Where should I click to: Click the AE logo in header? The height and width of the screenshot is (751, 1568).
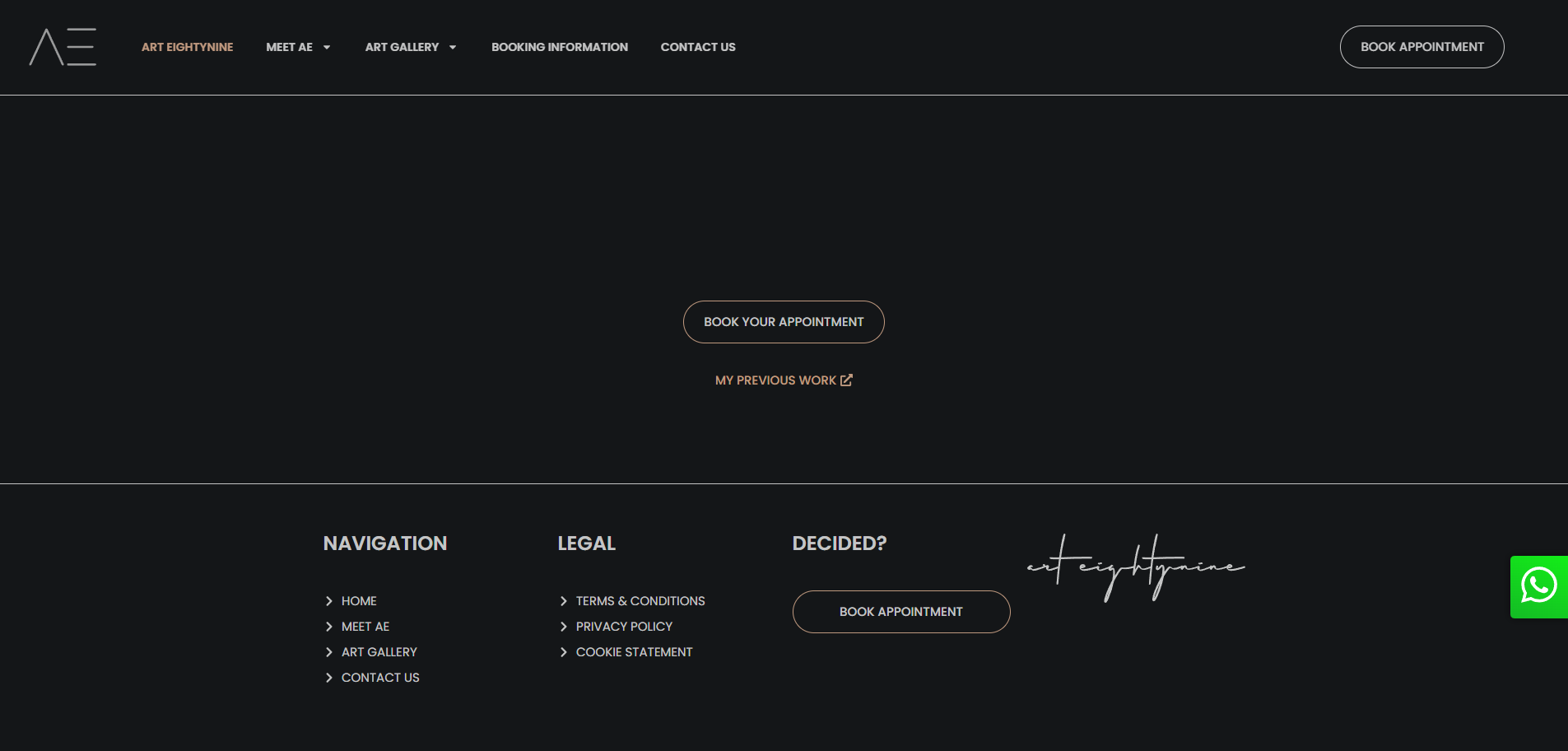[63, 47]
